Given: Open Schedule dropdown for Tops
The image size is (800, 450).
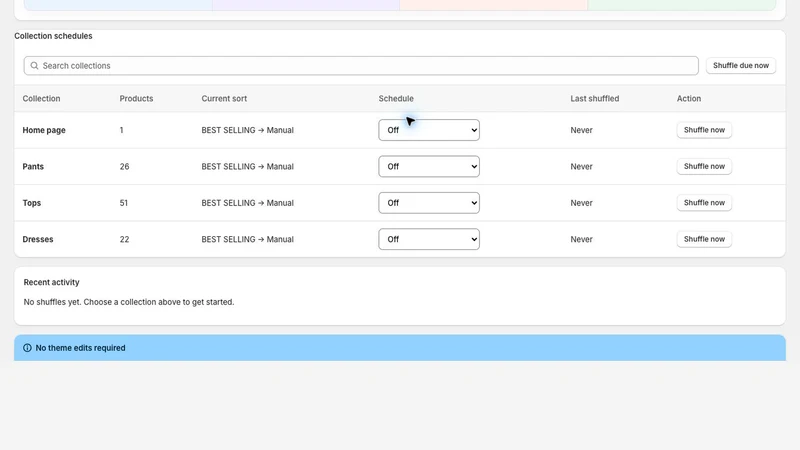Looking at the screenshot, I should tap(429, 203).
